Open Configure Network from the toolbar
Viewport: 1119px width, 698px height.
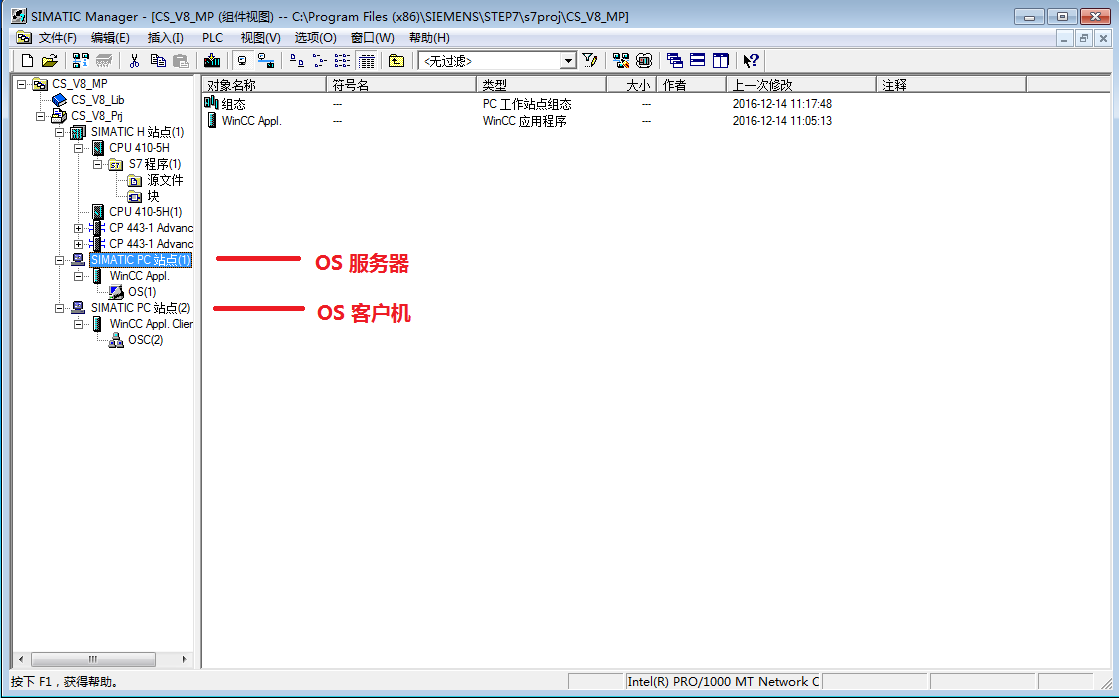tap(621, 61)
